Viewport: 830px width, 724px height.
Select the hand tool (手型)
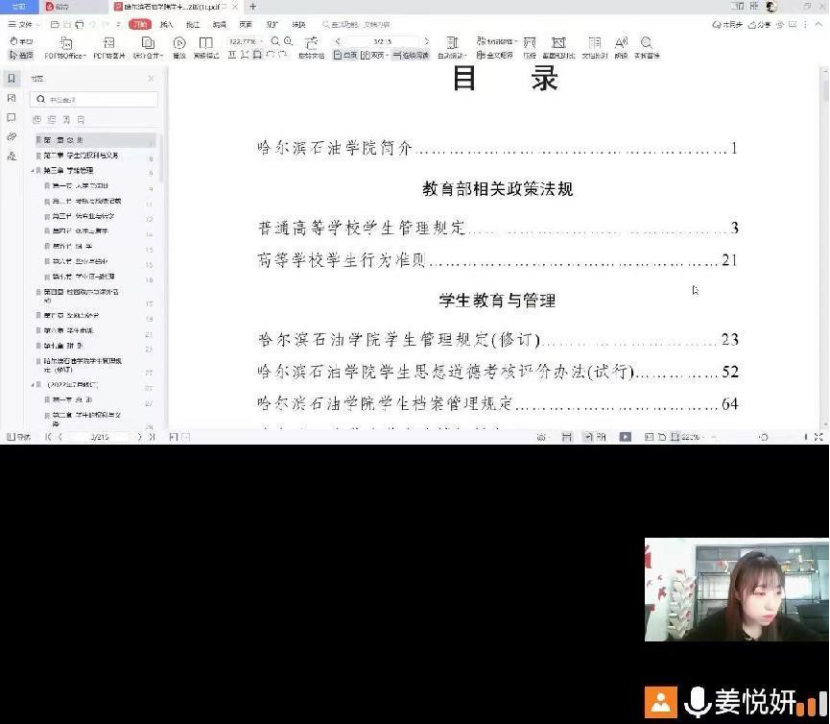tap(20, 42)
